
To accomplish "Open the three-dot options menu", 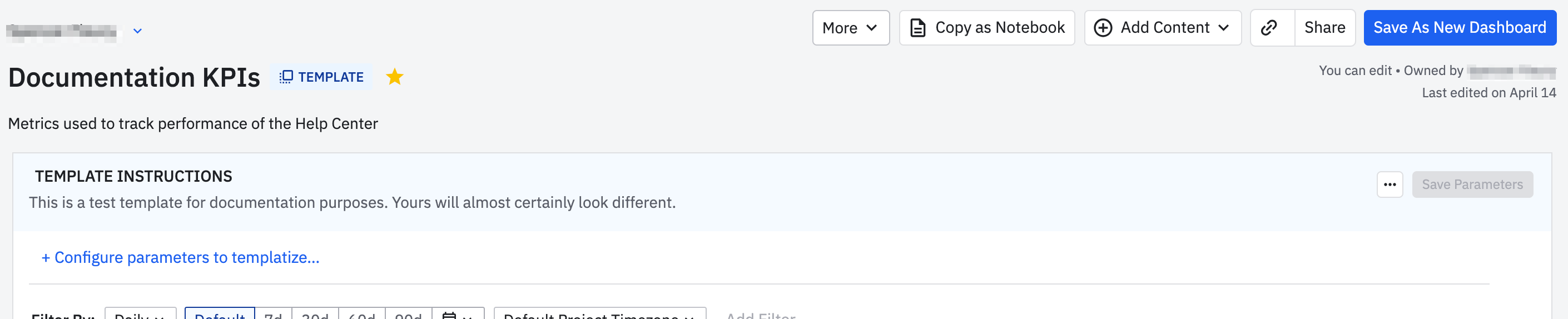I will coord(1390,185).
